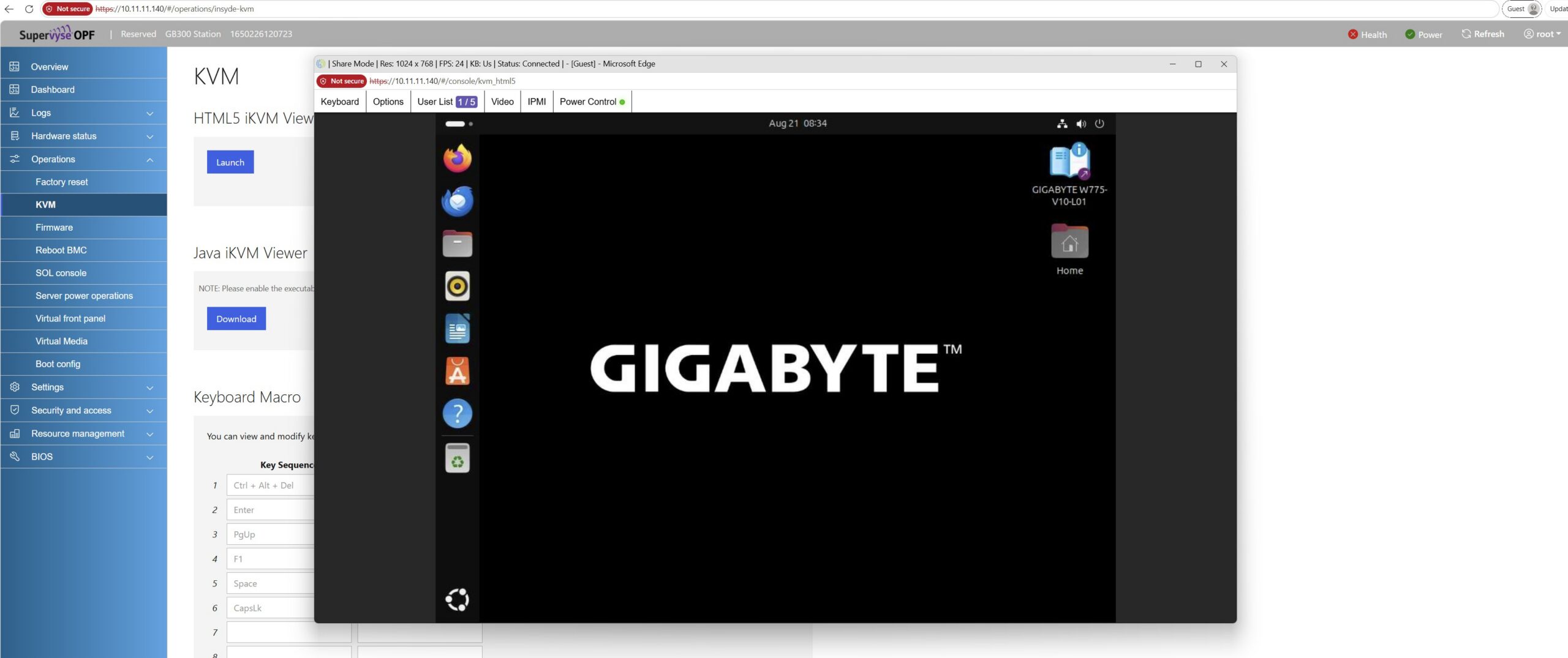Open the IPMI menu
The width and height of the screenshot is (1568, 658).
537,102
